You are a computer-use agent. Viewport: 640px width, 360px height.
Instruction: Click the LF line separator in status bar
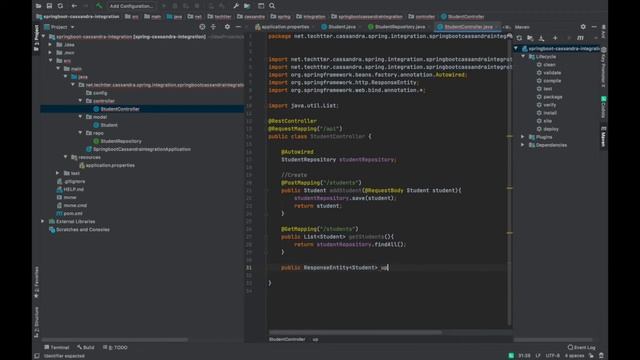538,356
